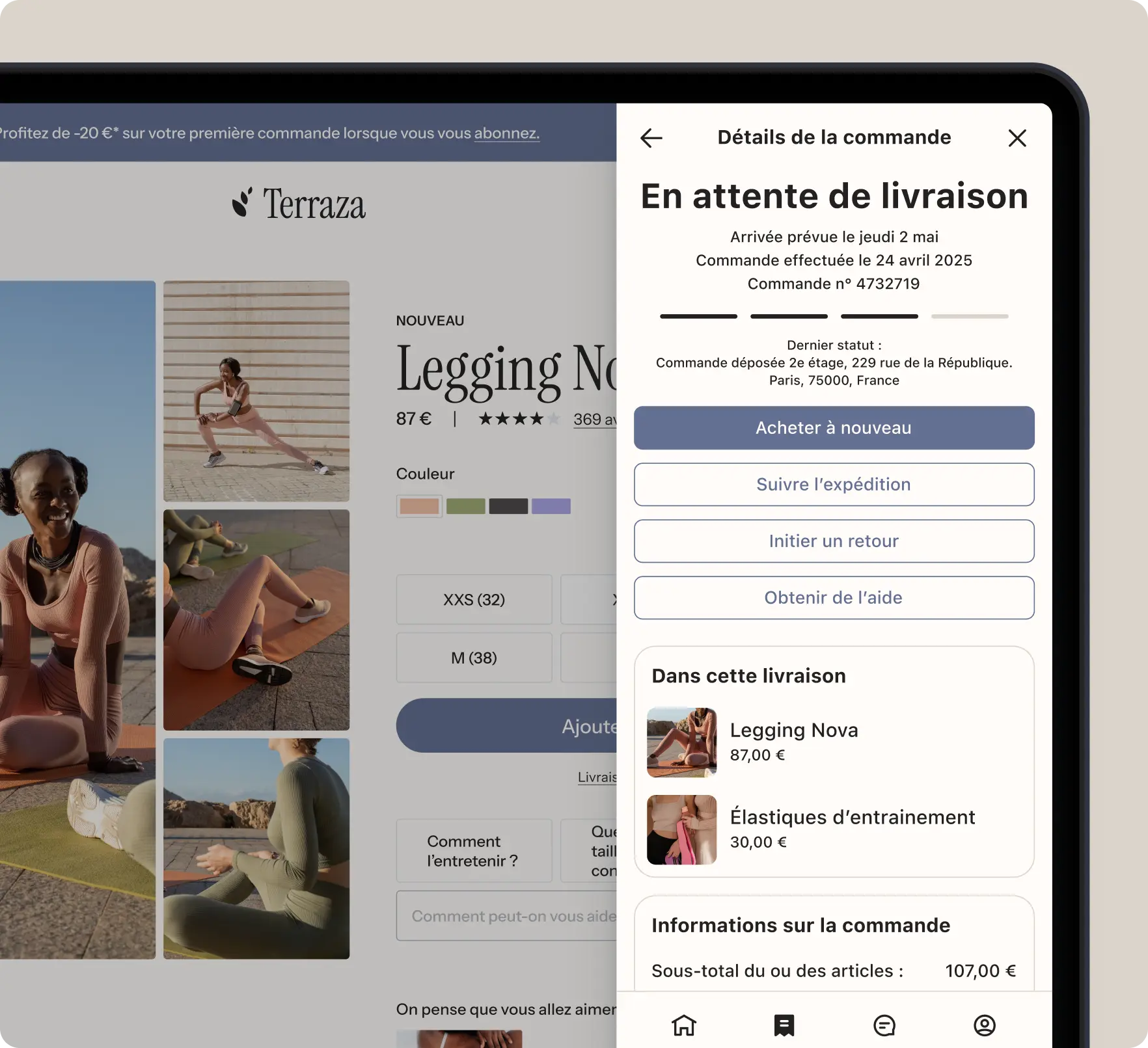Open the lunge stretching product photo
The width and height of the screenshot is (1148, 1048).
(256, 391)
